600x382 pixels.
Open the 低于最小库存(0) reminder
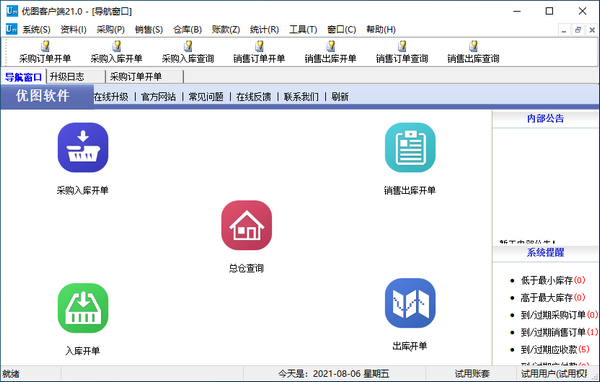(x=553, y=280)
